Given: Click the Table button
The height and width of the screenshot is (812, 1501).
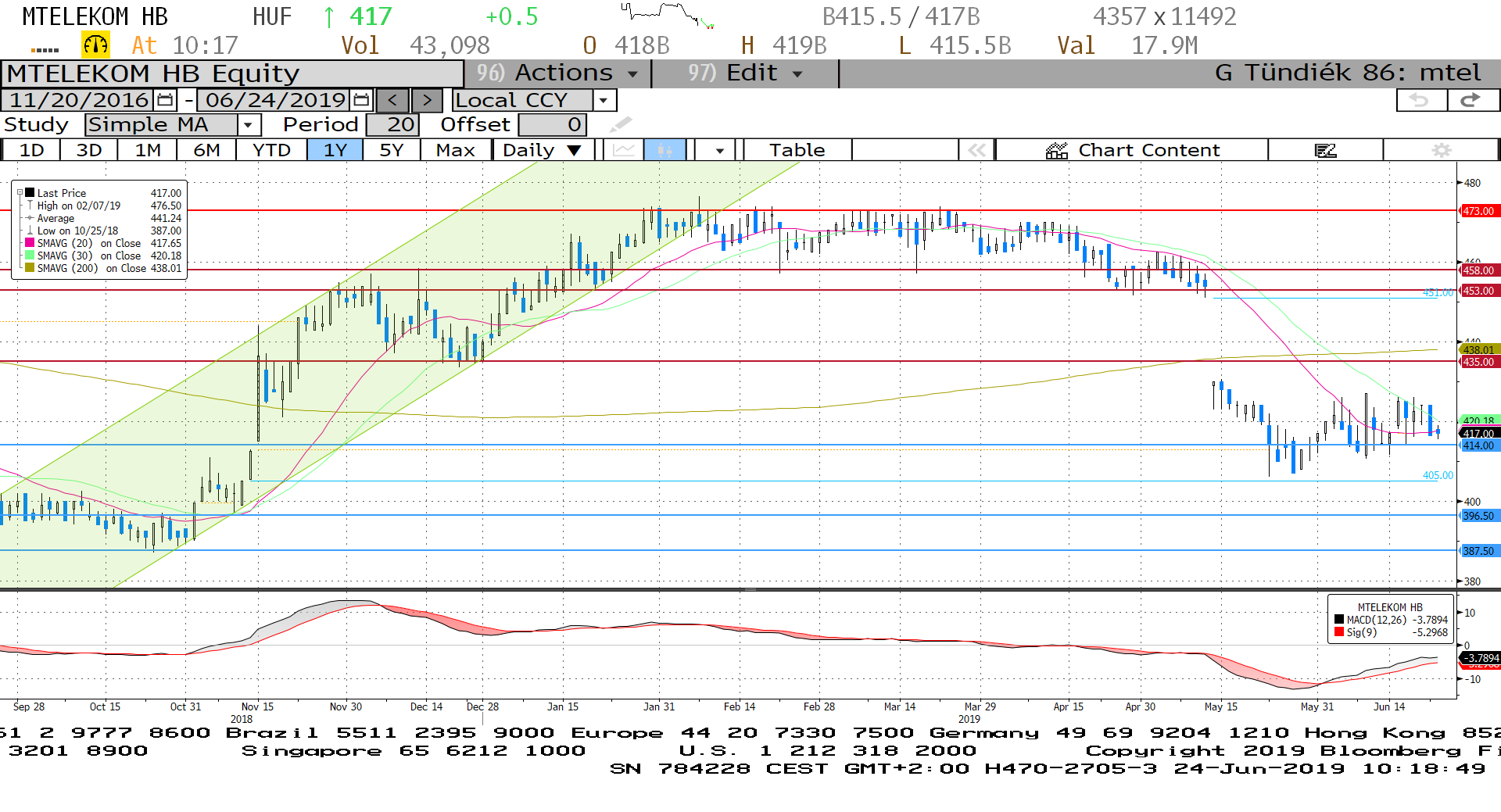Looking at the screenshot, I should tap(797, 150).
